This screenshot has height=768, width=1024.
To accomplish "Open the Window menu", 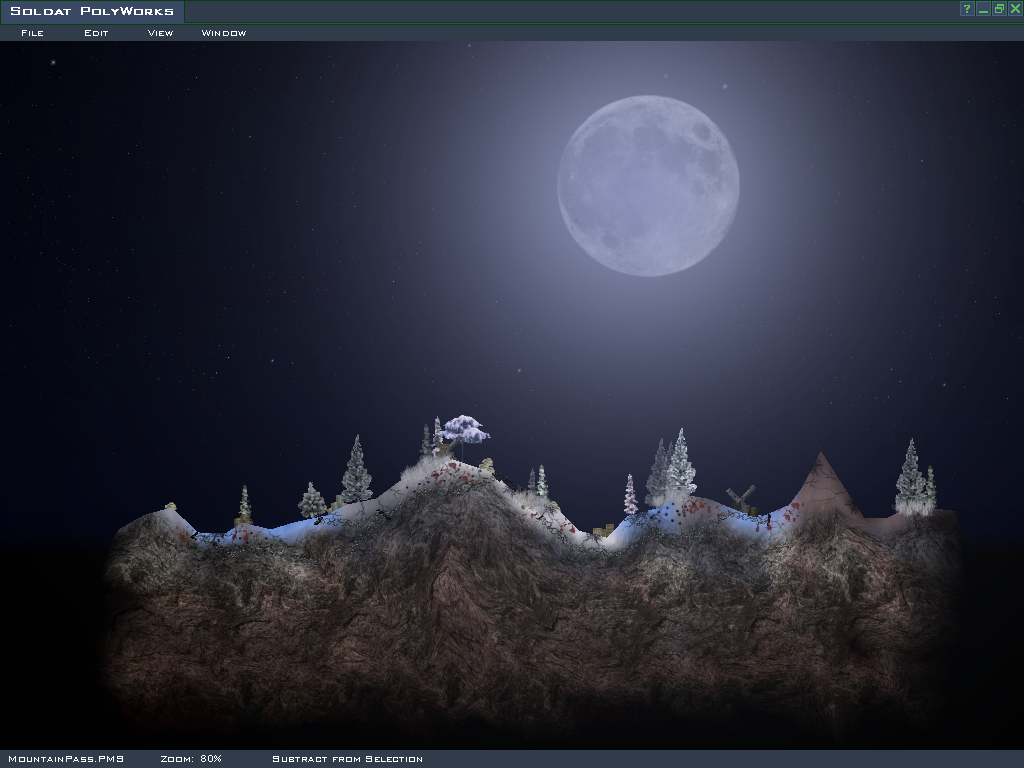I will (223, 33).
